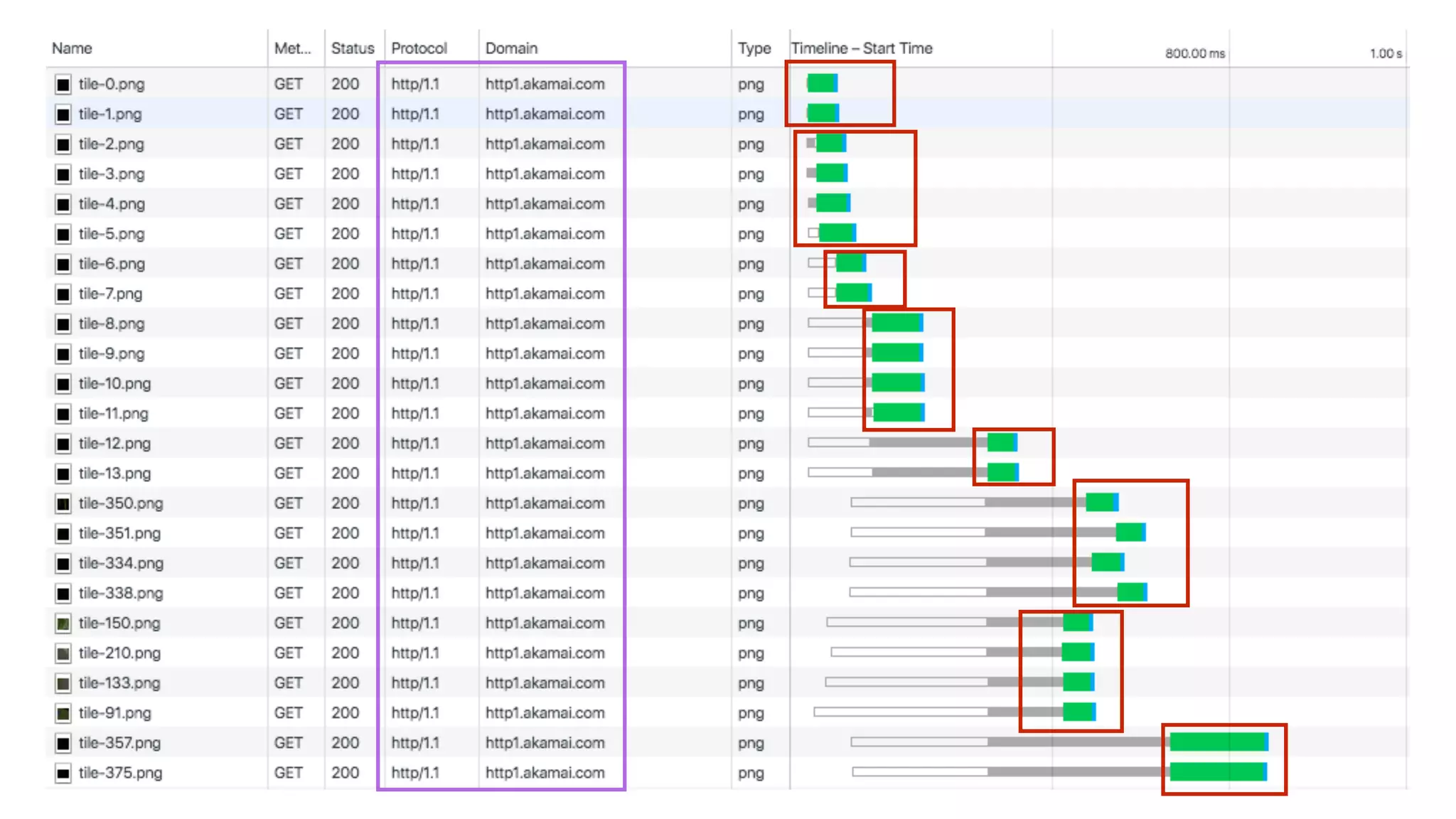Click the Type column header
This screenshot has height=819, width=1456.
[754, 48]
